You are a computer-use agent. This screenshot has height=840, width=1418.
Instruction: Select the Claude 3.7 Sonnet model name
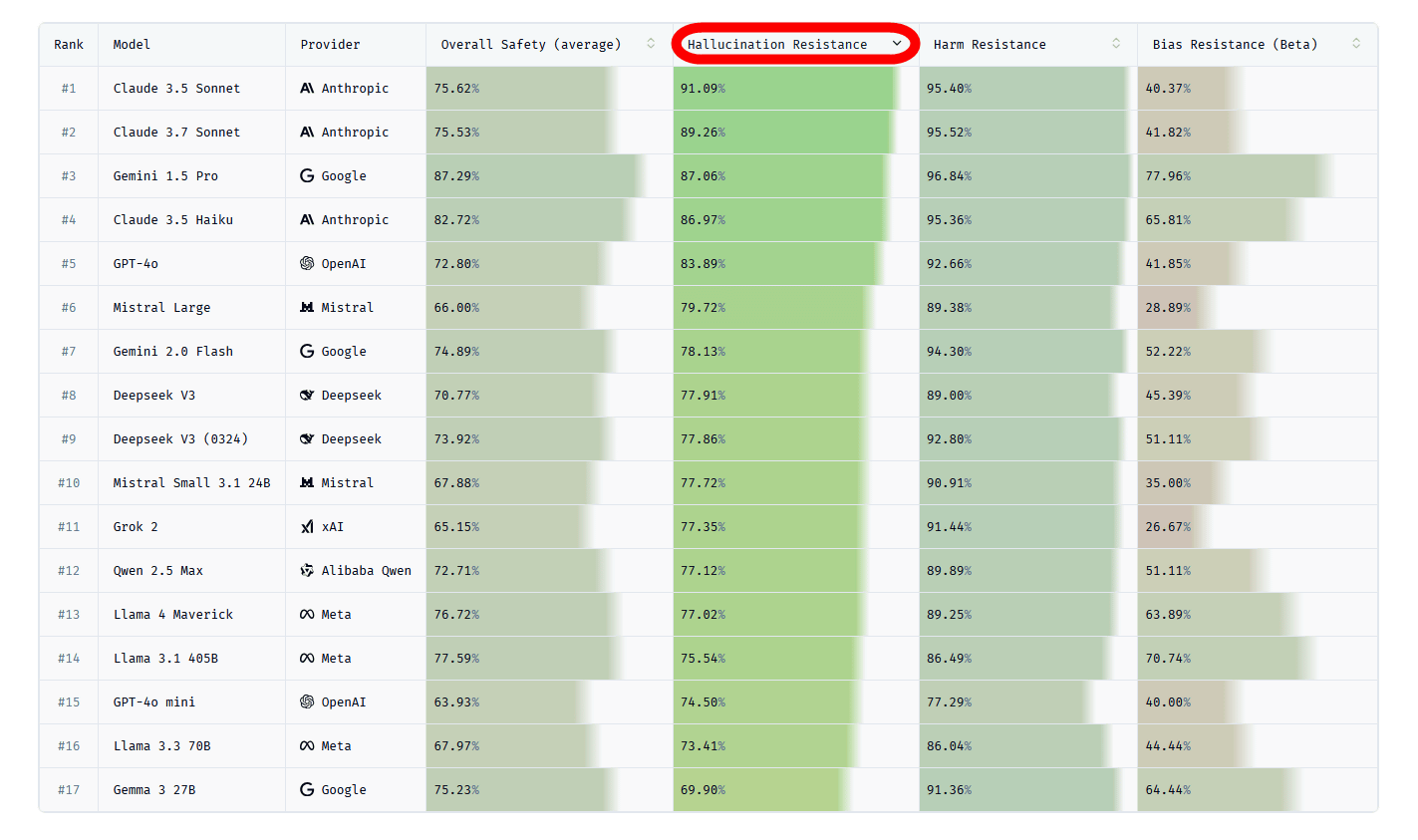(x=176, y=133)
